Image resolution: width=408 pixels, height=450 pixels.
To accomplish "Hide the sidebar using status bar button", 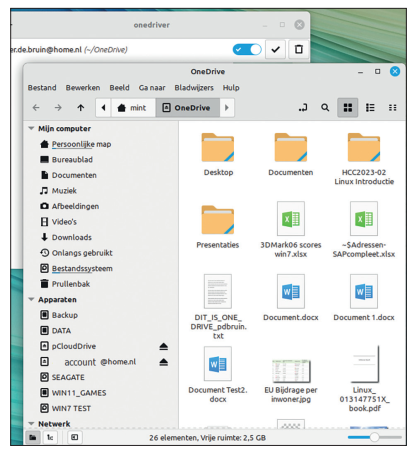I will pyautogui.click(x=74, y=437).
